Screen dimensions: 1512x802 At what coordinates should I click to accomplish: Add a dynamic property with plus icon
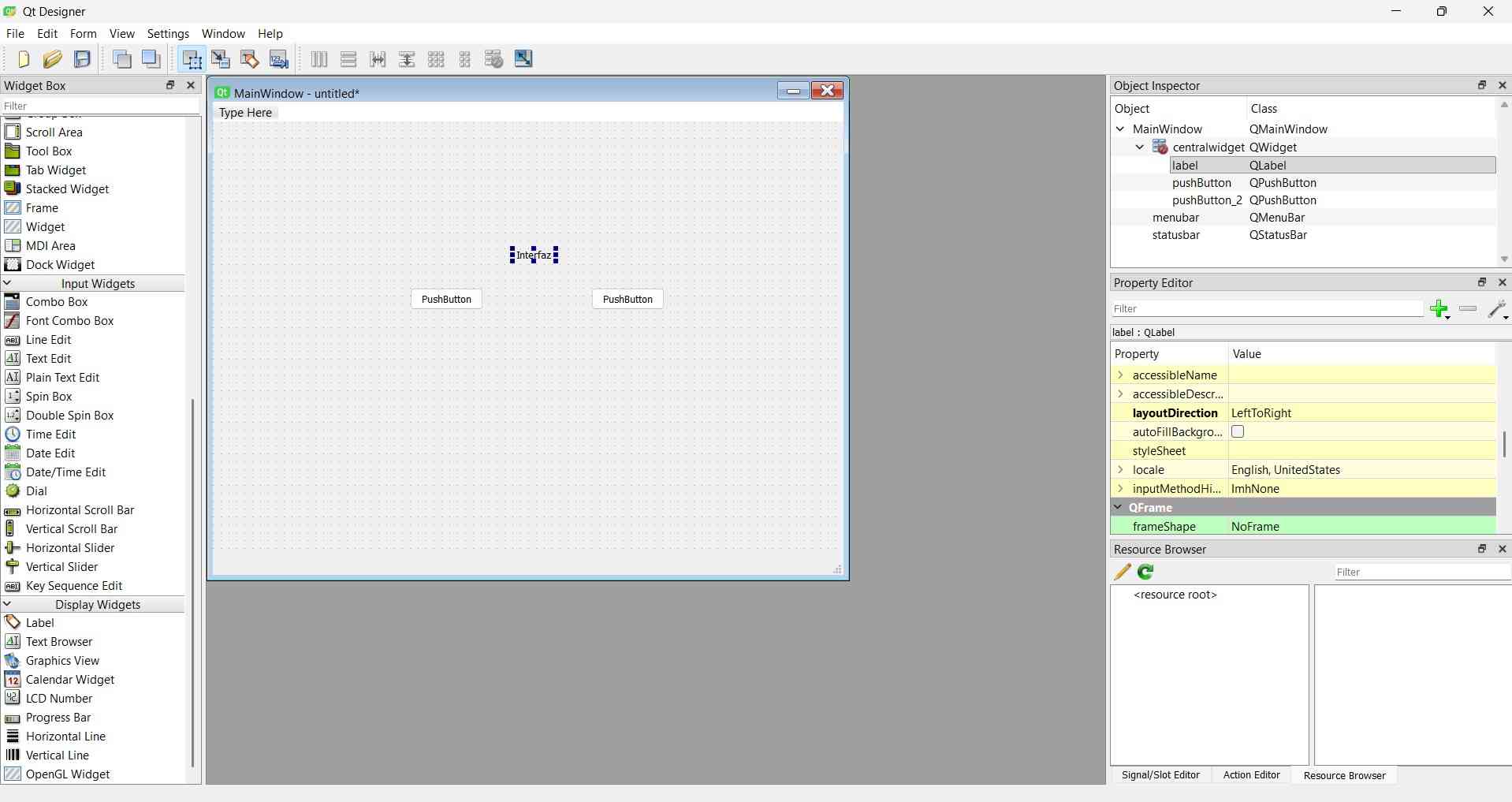[x=1439, y=308]
